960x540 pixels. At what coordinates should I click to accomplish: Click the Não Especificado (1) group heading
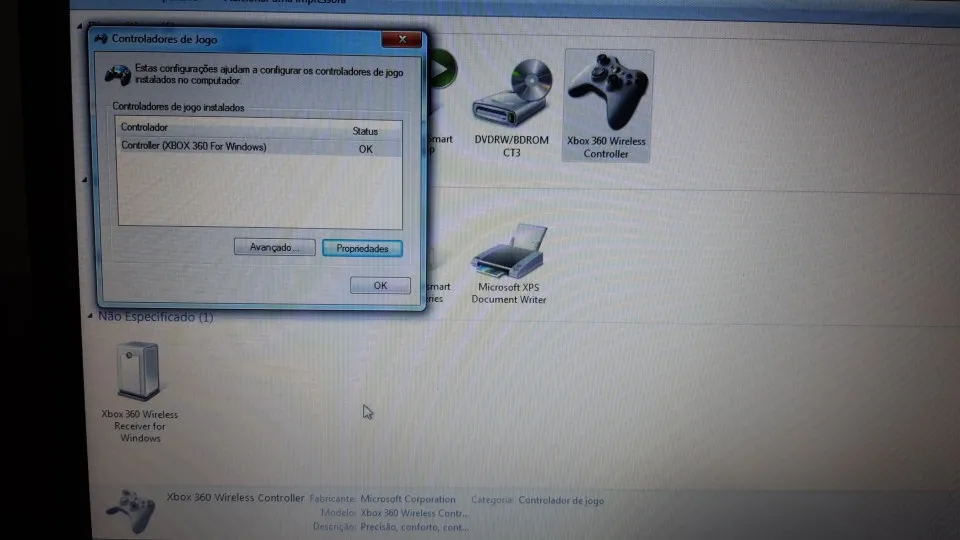coord(156,317)
